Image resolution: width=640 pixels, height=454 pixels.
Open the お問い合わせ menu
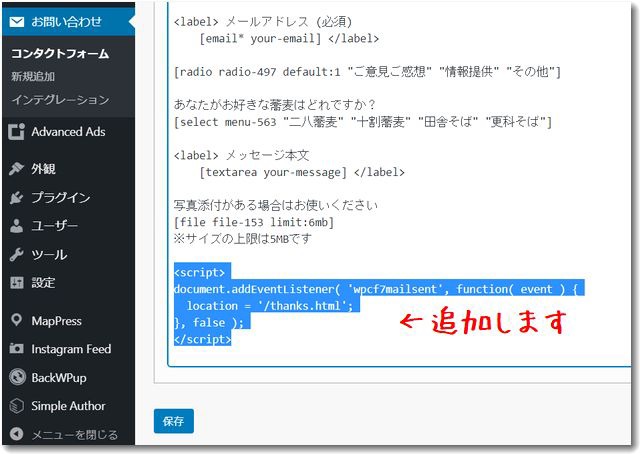coord(69,21)
